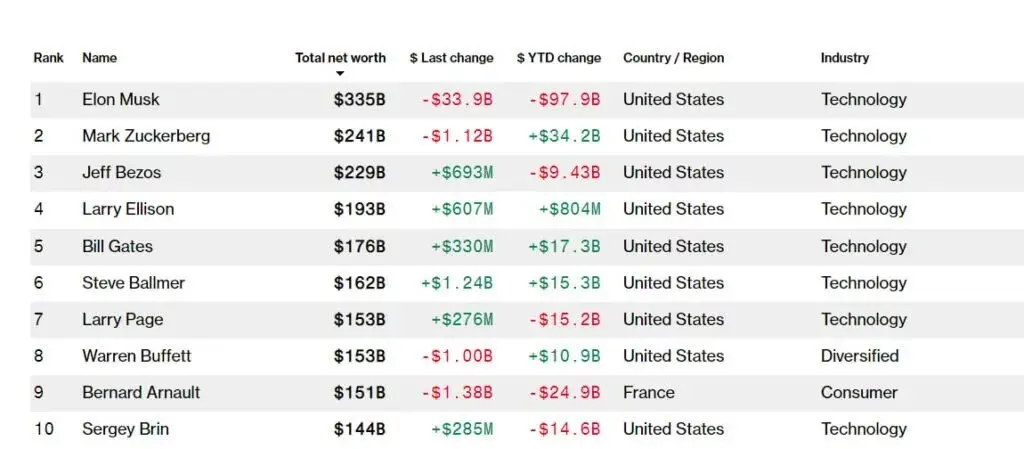Select the Country / Region column header

pyautogui.click(x=673, y=58)
